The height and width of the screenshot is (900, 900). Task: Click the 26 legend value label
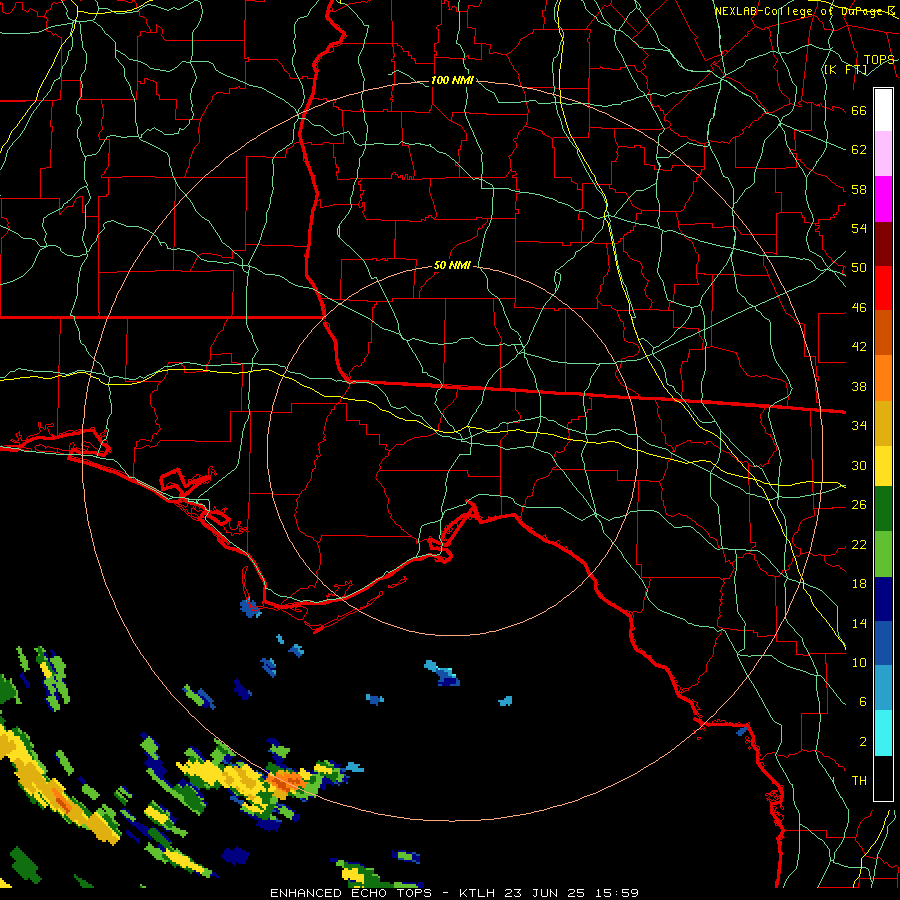point(859,505)
